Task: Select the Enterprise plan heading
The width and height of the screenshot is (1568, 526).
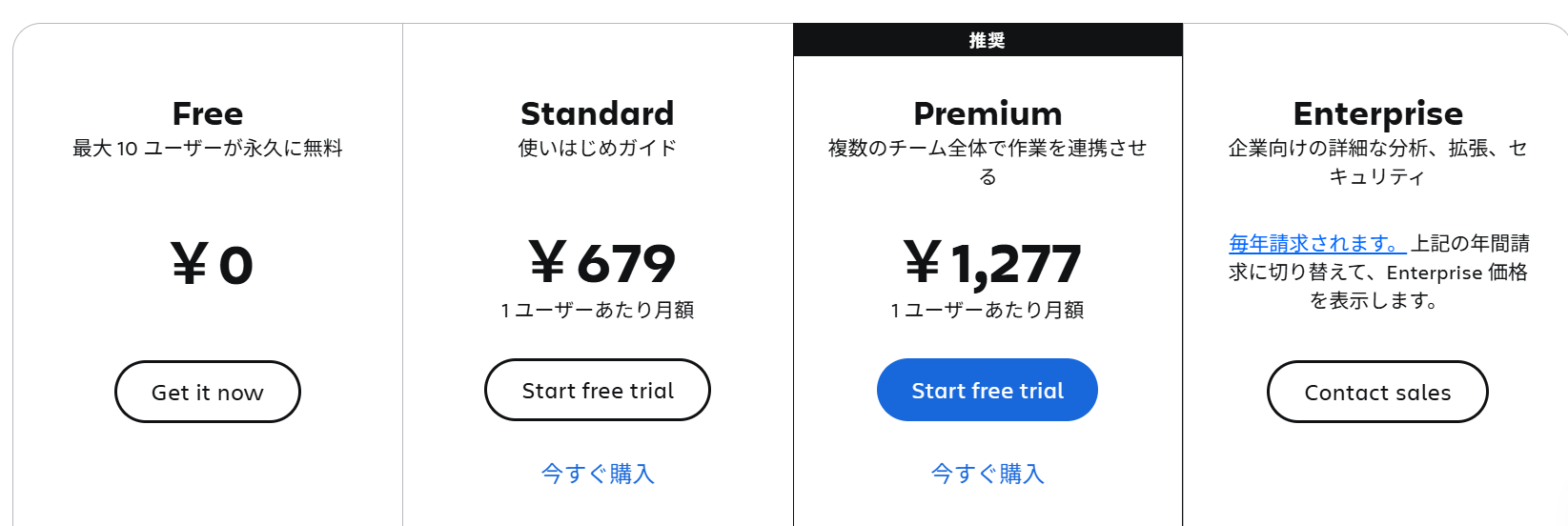Action: 1377,113
